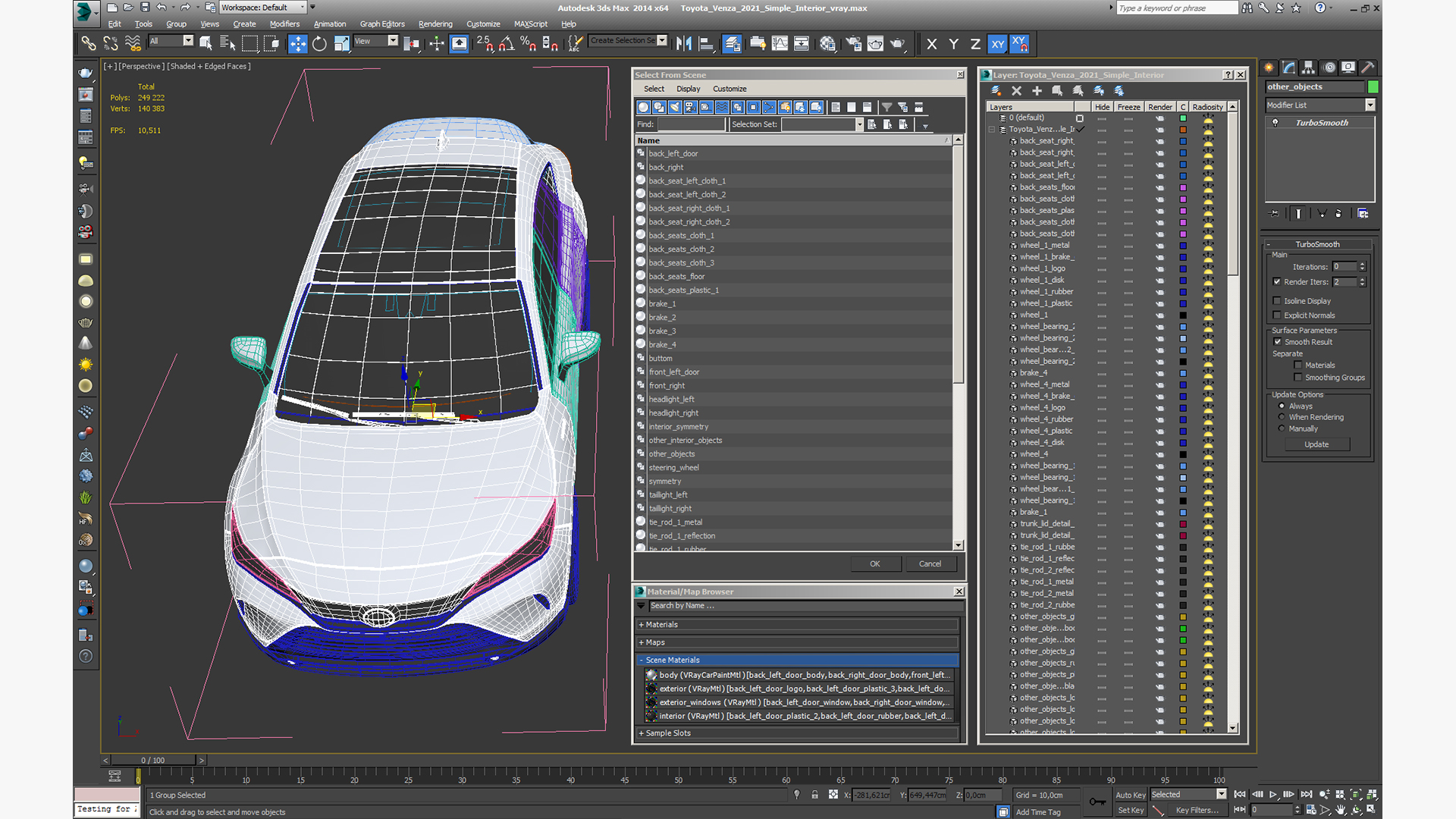Select Always update option
This screenshot has width=1456, height=819.
(1282, 406)
